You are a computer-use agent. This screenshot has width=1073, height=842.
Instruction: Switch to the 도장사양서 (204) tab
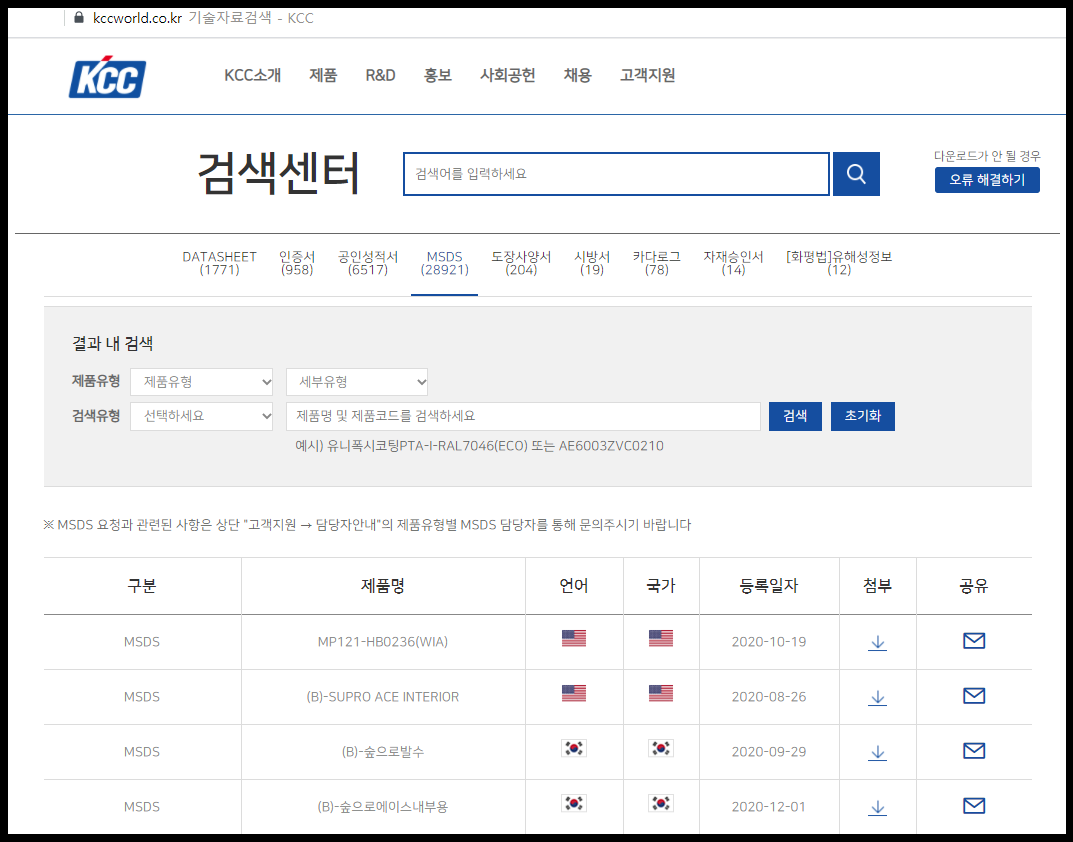521,263
